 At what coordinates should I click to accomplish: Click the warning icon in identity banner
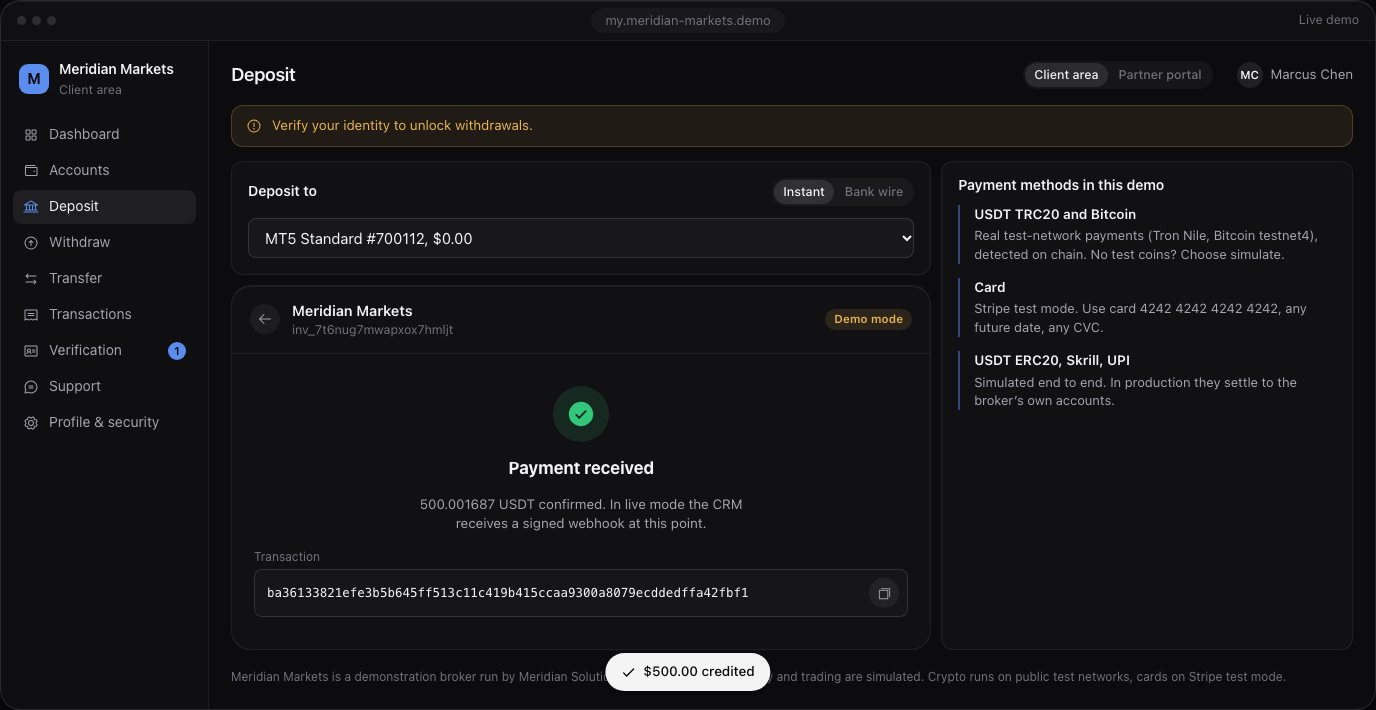(253, 126)
